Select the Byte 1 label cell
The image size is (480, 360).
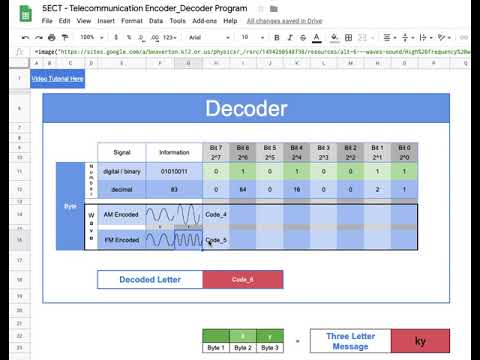coord(216,348)
